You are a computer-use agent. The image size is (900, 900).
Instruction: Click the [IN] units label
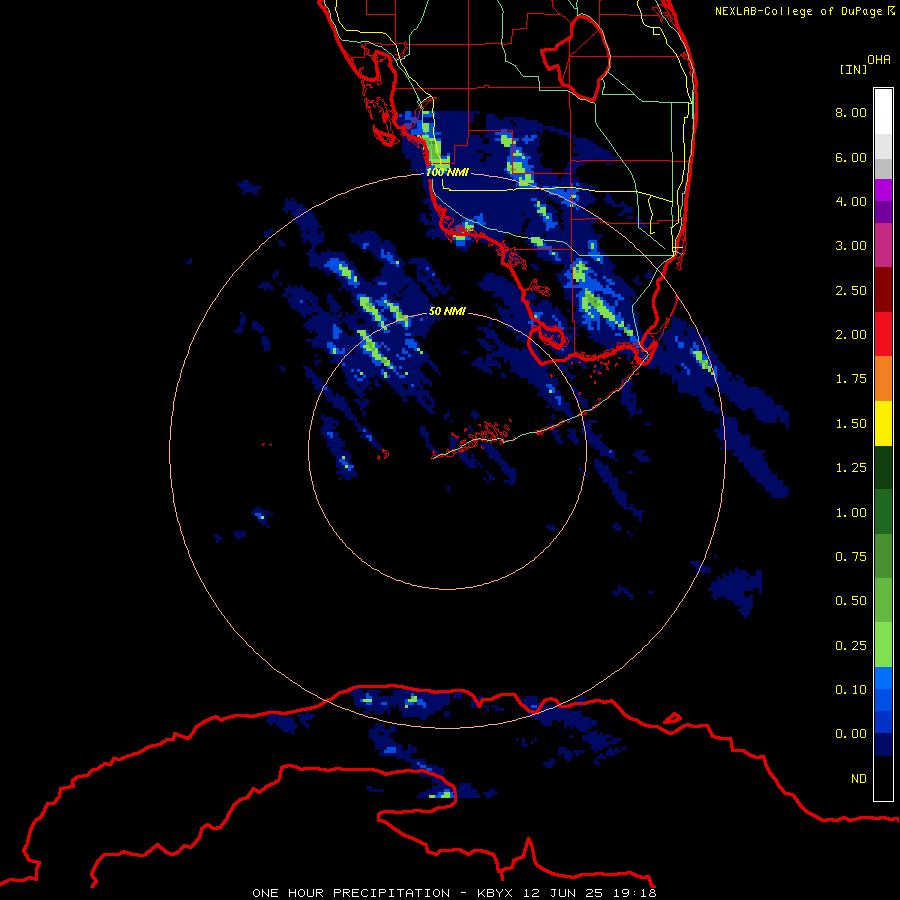853,69
